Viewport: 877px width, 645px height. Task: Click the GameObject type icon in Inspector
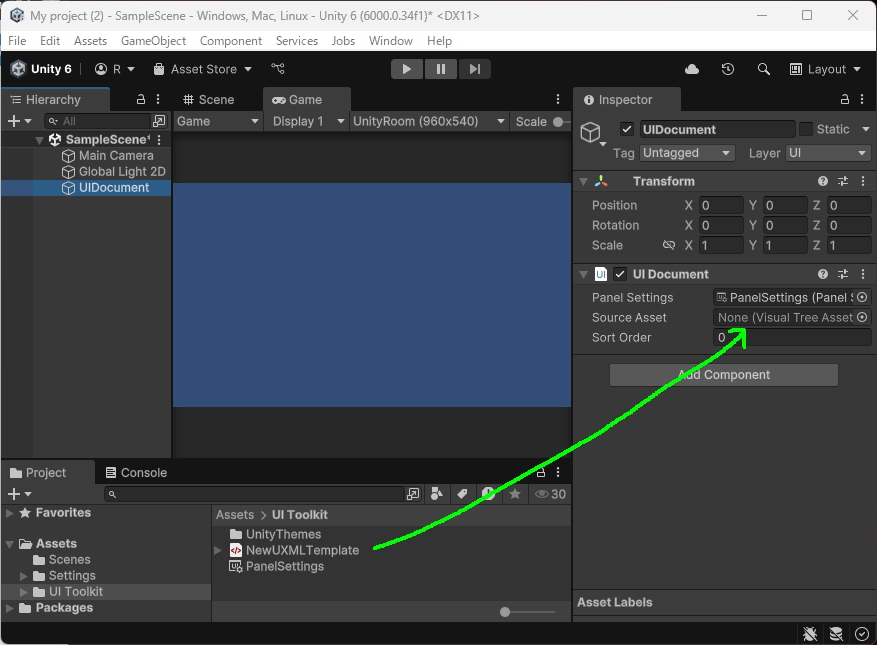(591, 133)
